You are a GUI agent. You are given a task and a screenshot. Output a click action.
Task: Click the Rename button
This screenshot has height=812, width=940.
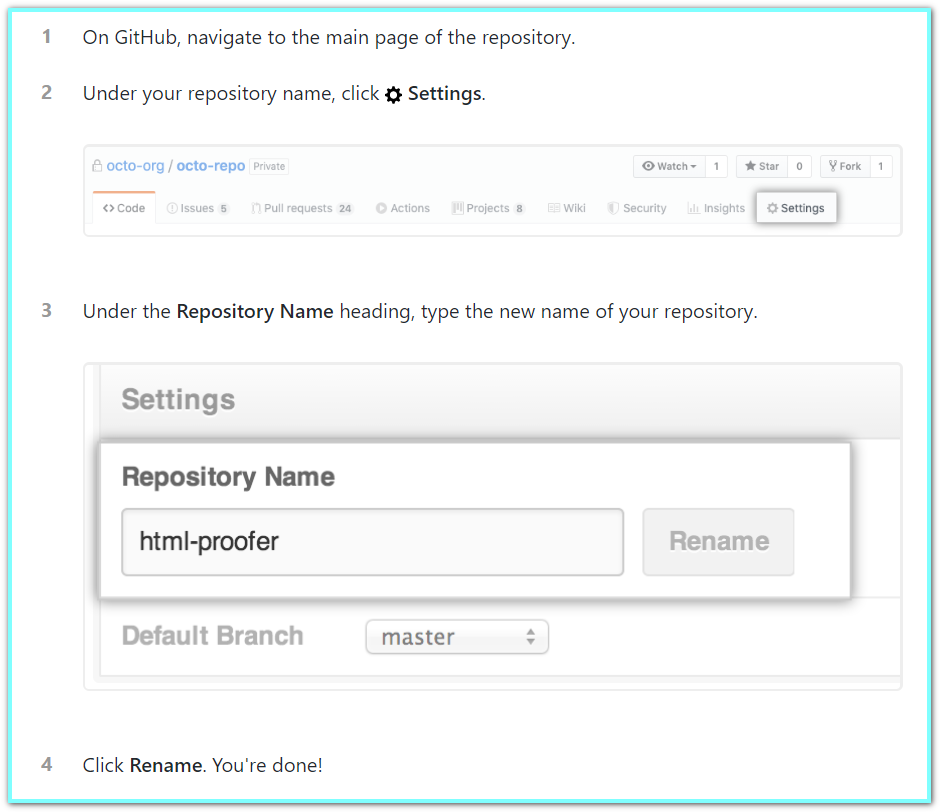pos(718,542)
